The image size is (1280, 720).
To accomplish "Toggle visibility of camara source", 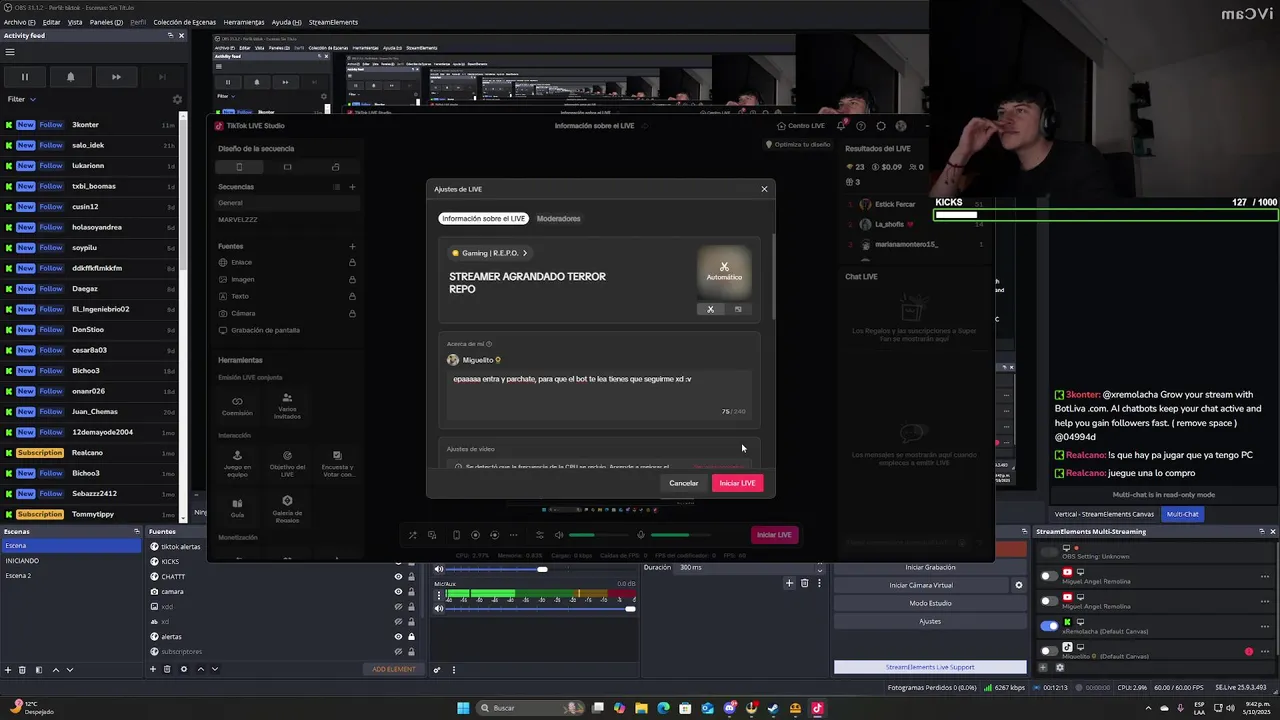I will click(x=398, y=591).
